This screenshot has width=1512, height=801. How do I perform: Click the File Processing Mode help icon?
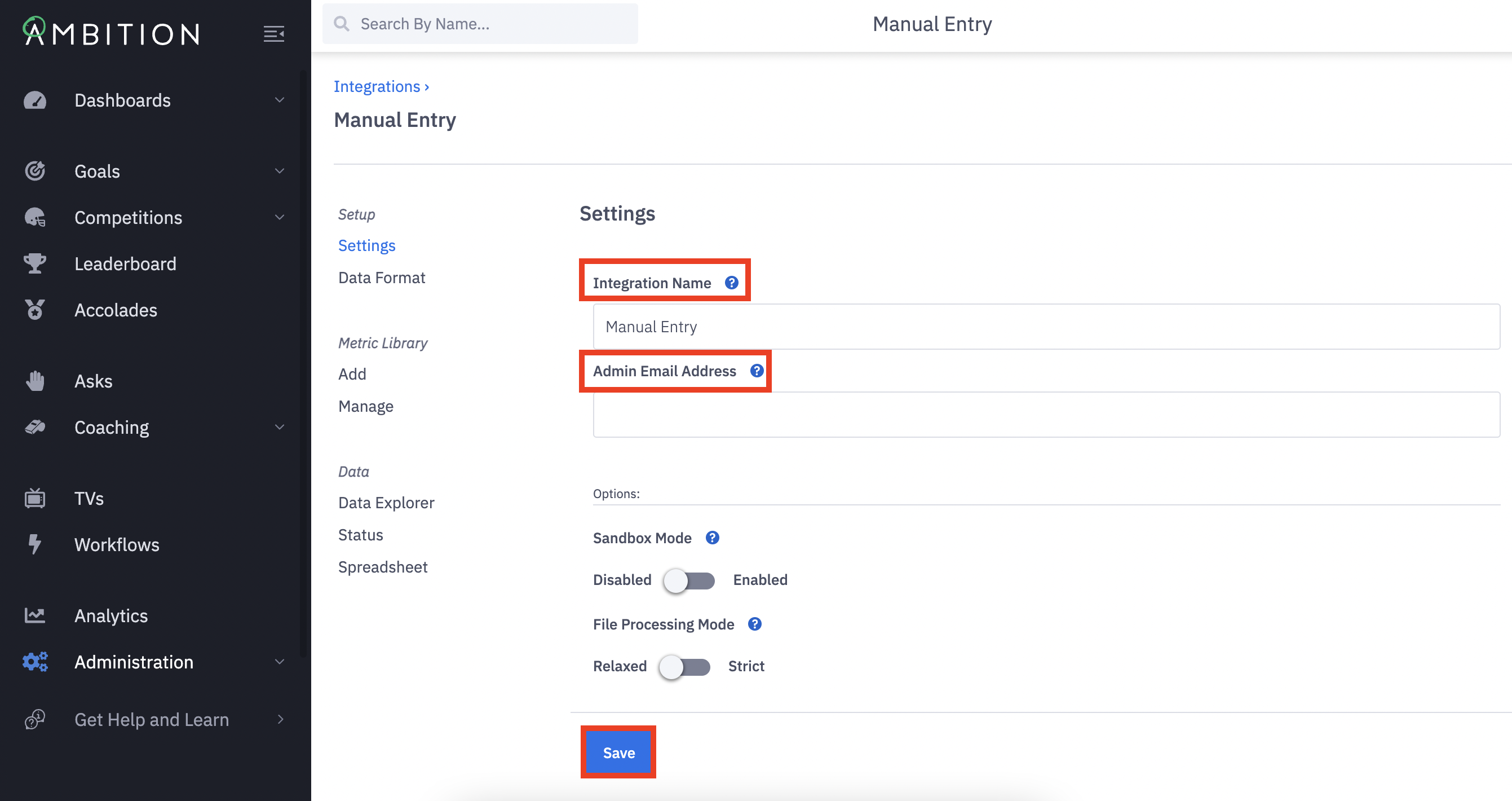coord(755,624)
